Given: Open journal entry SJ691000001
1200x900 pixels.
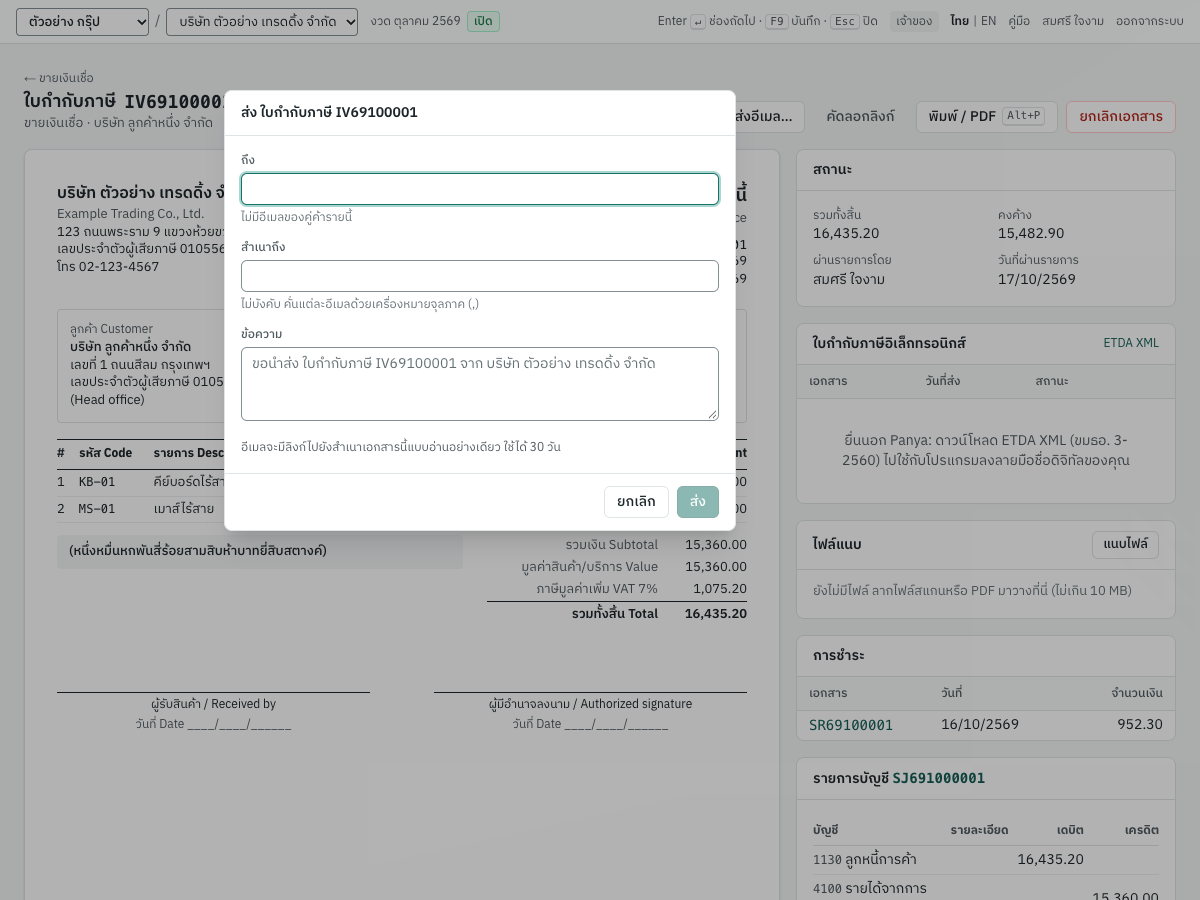Looking at the screenshot, I should coord(939,778).
